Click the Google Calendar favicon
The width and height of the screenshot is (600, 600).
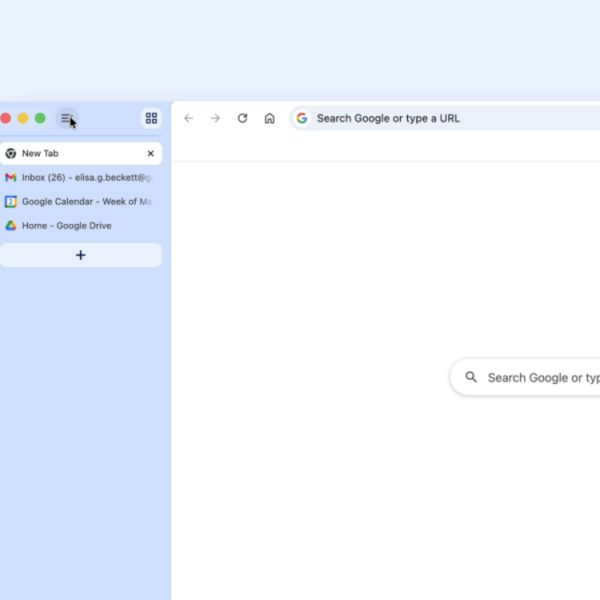(11, 202)
